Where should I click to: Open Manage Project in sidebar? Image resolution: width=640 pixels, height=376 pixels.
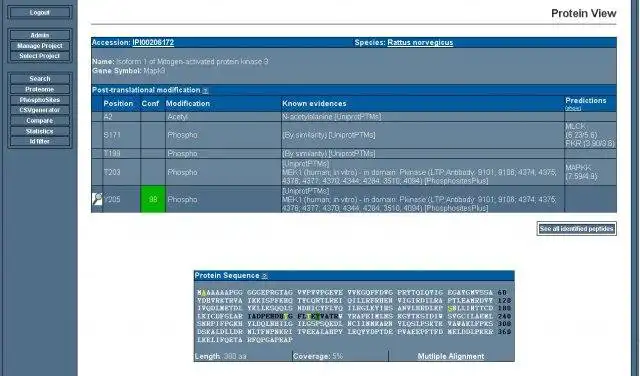pyautogui.click(x=40, y=46)
